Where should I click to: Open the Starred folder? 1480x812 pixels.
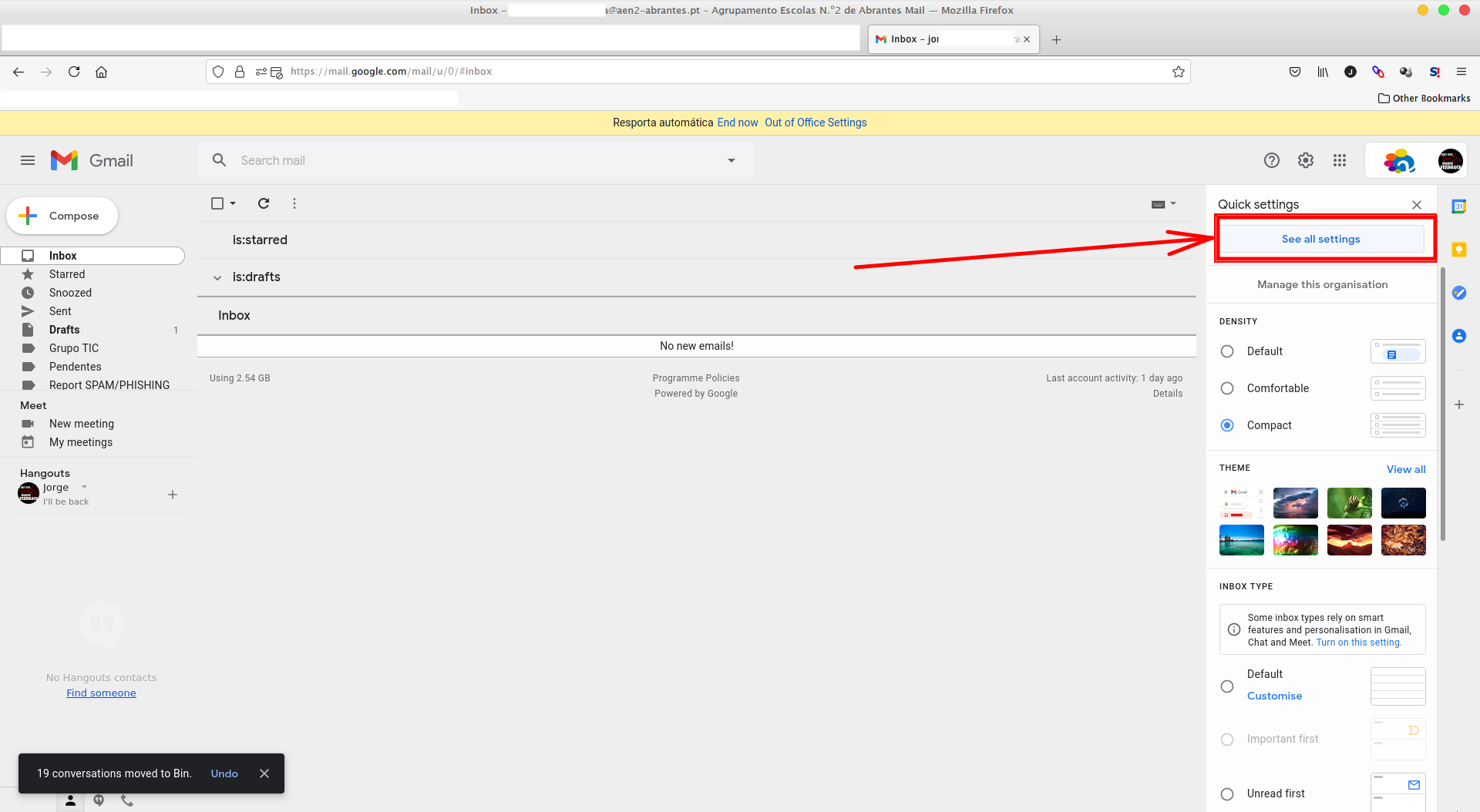(67, 274)
